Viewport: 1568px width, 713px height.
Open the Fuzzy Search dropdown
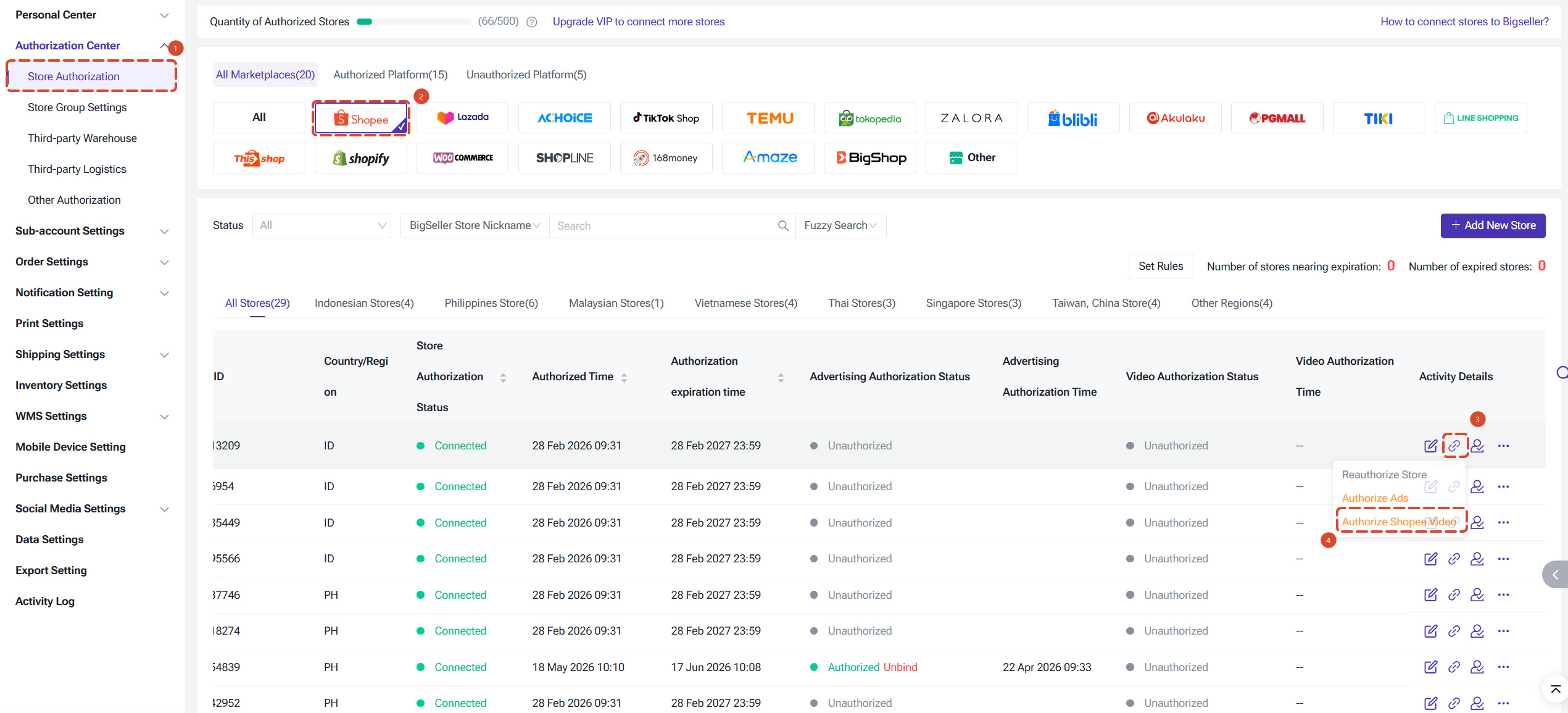coord(840,226)
